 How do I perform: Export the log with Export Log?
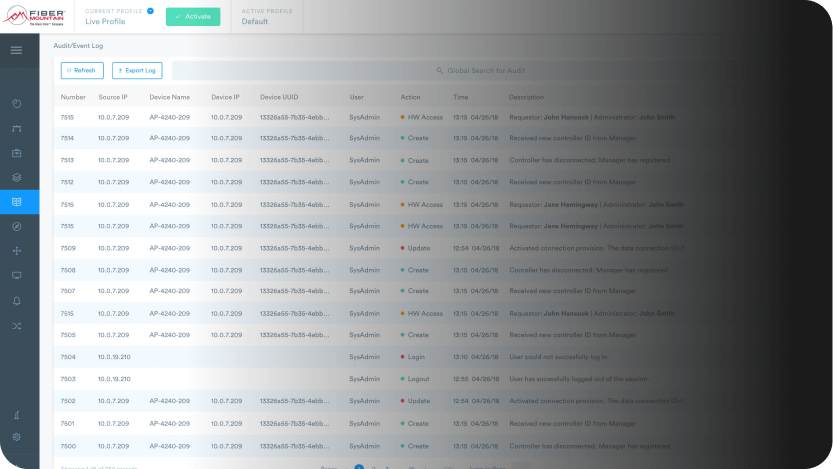coord(137,70)
